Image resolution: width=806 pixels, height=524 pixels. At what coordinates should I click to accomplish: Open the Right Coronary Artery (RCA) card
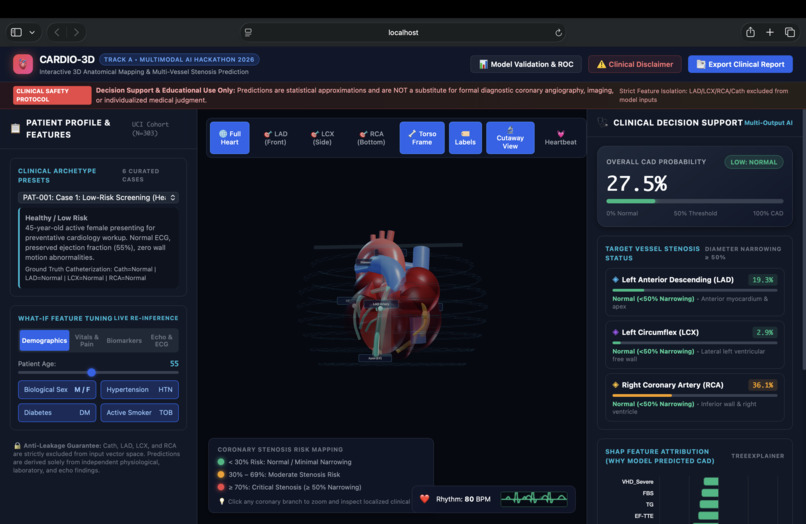pos(694,397)
